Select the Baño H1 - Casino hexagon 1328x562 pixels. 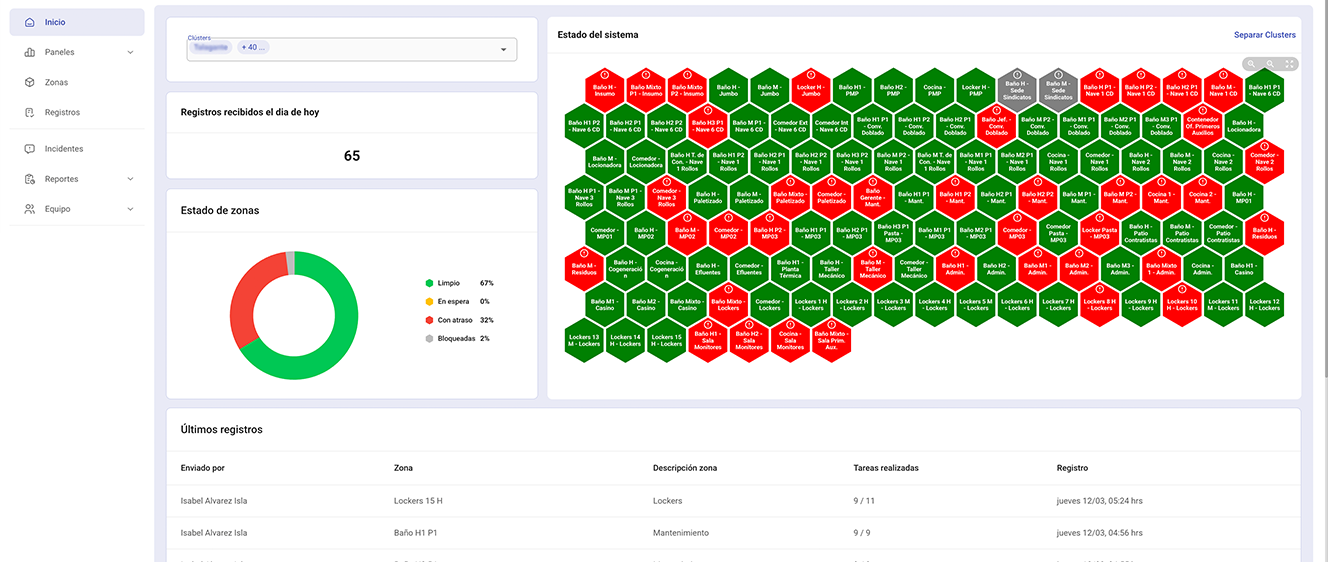tap(1243, 269)
